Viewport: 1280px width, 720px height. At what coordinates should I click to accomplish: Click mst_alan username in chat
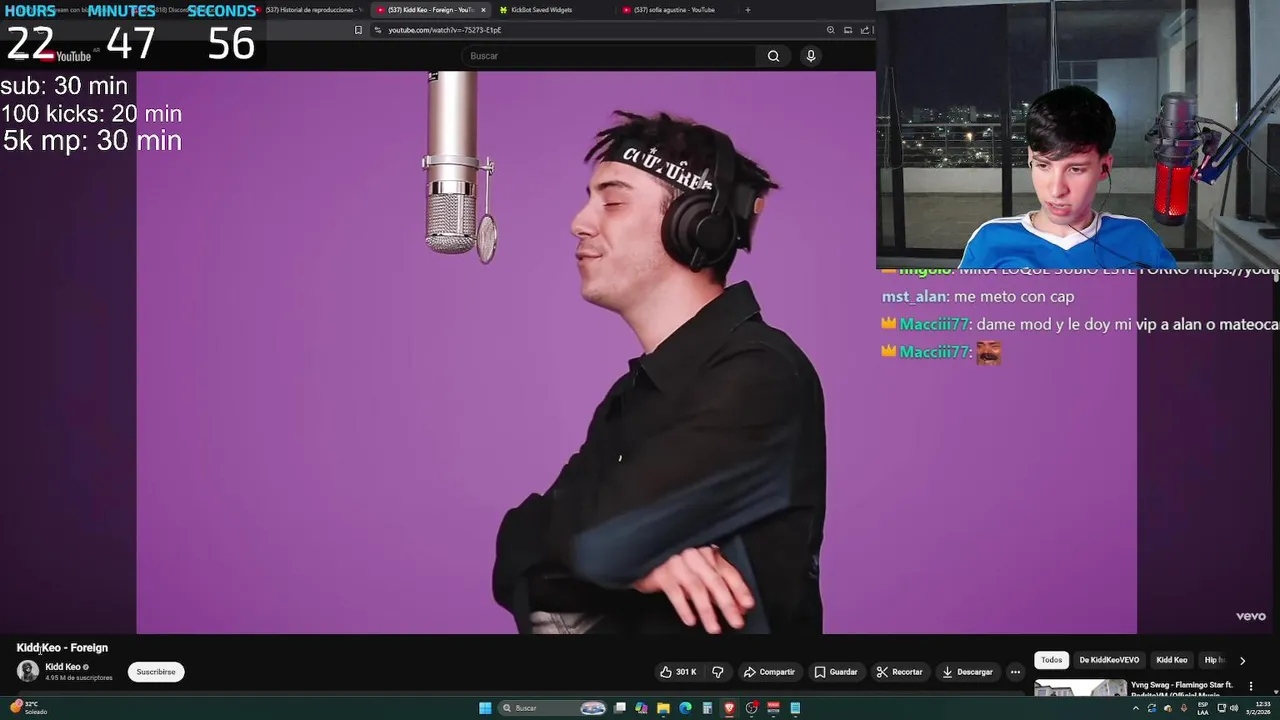(x=914, y=297)
